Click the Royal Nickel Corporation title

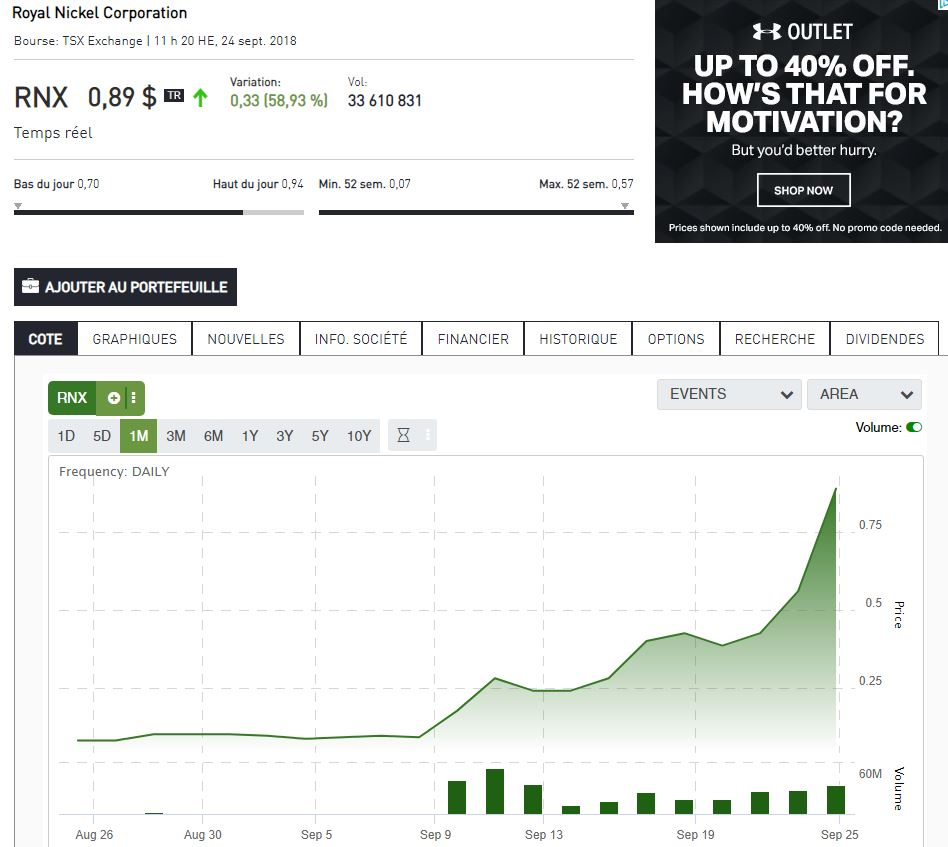tap(100, 13)
